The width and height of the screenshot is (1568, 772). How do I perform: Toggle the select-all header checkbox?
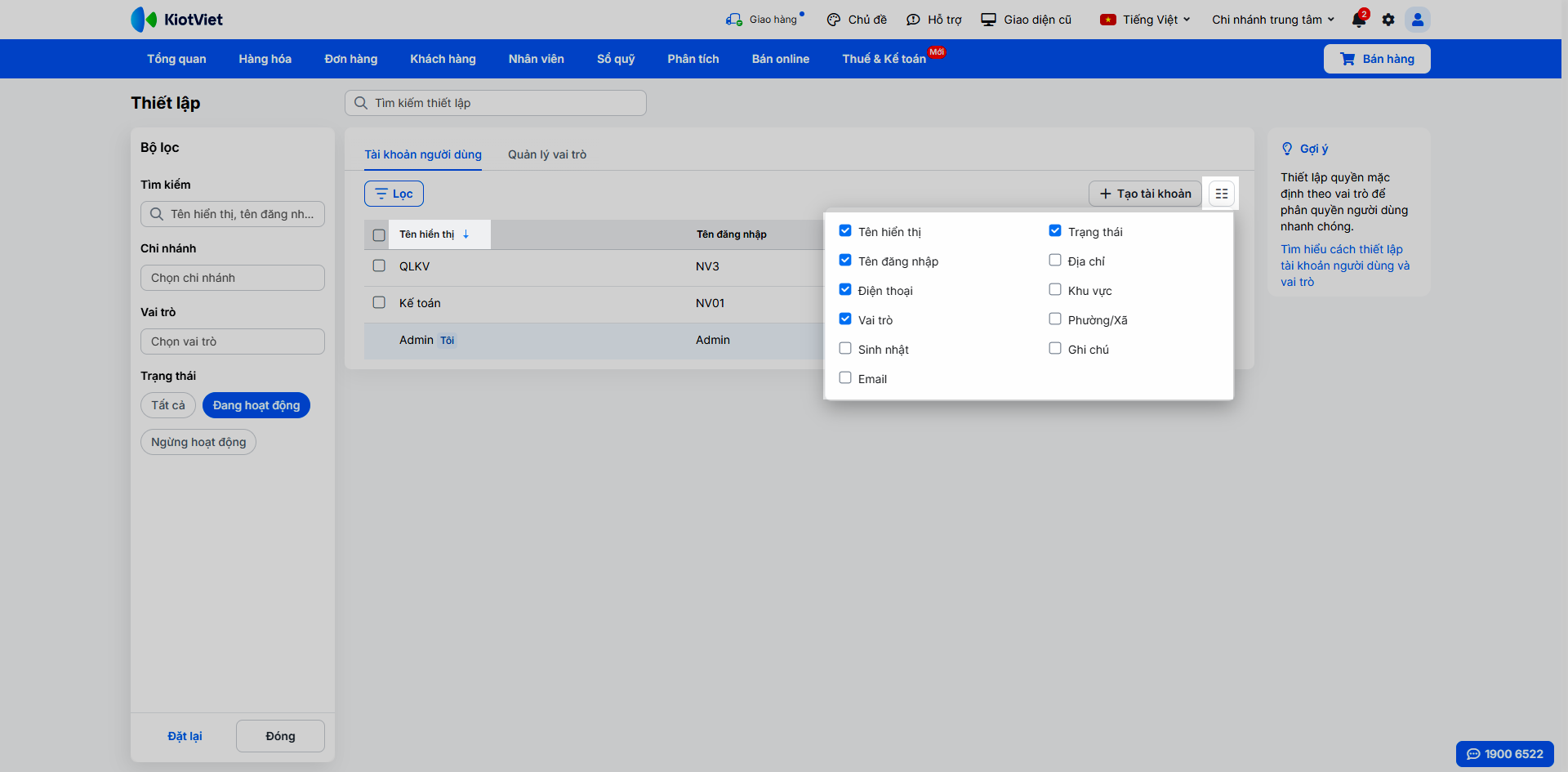click(379, 235)
